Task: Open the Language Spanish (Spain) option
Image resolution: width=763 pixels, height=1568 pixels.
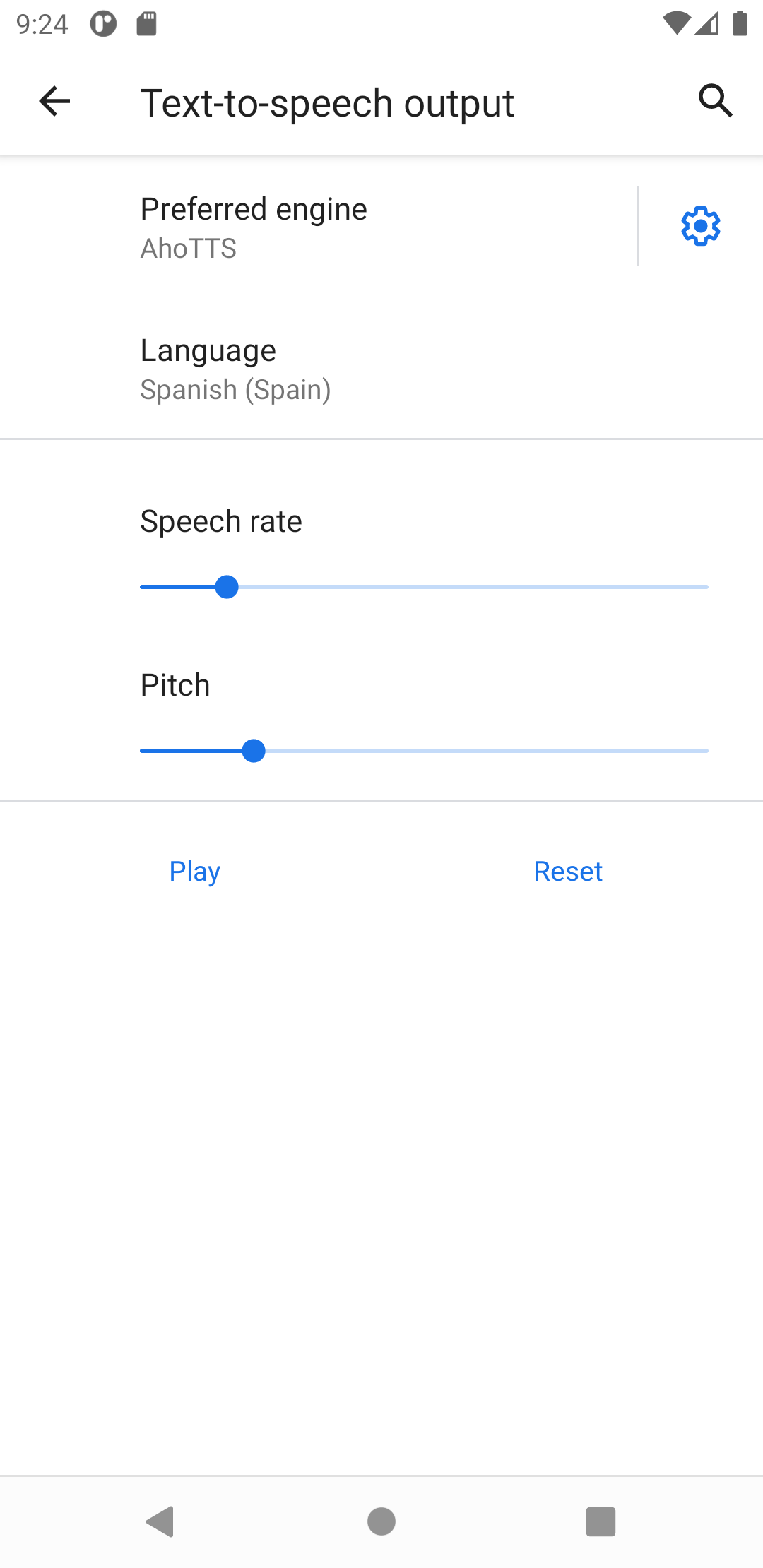Action: [381, 369]
